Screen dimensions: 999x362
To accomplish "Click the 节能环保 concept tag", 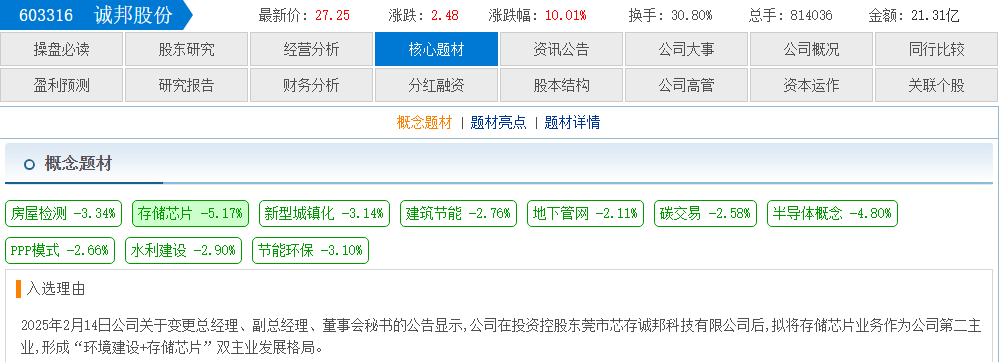I will pyautogui.click(x=310, y=250).
